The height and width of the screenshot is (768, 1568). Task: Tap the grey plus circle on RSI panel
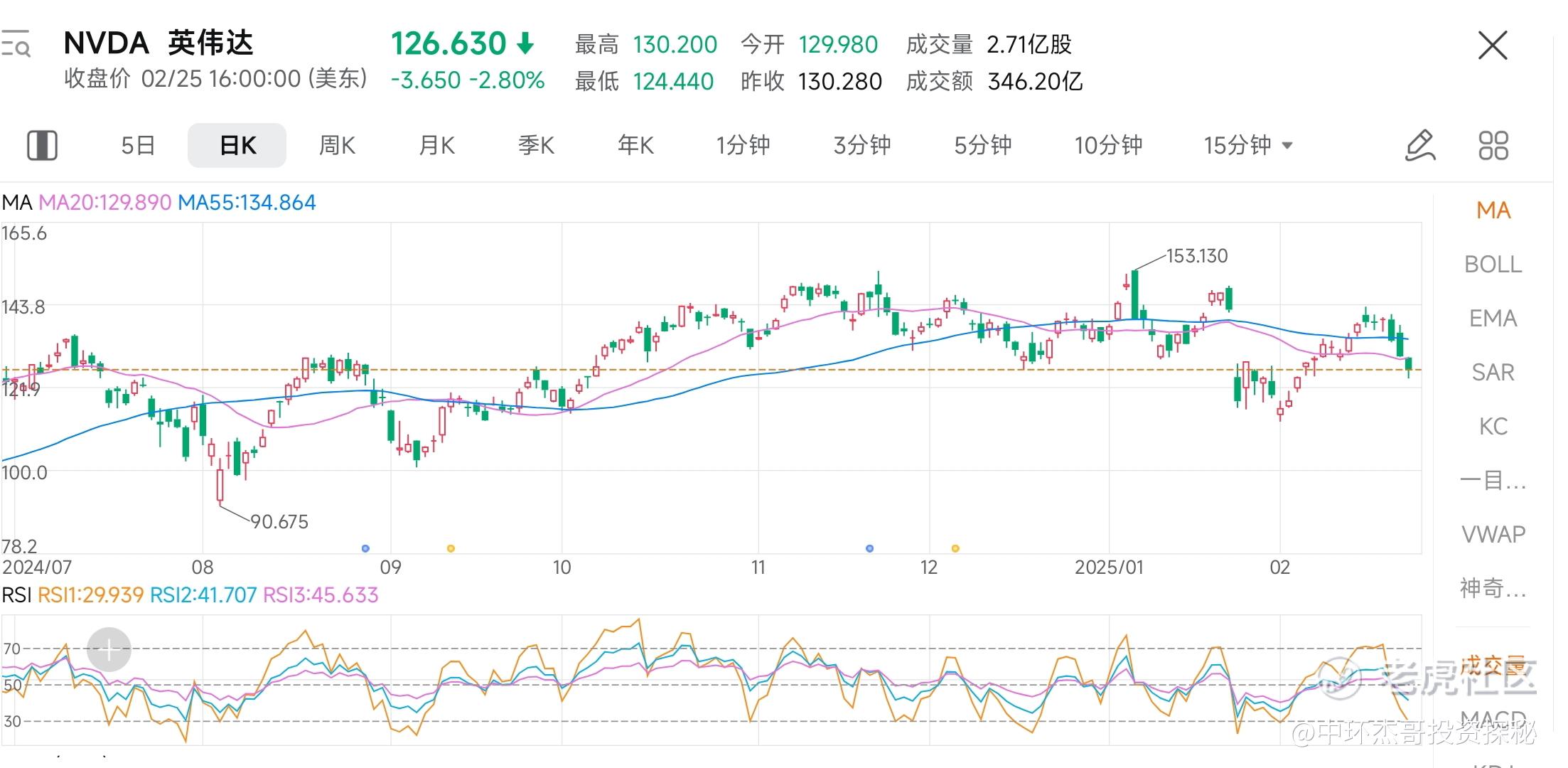click(x=109, y=649)
